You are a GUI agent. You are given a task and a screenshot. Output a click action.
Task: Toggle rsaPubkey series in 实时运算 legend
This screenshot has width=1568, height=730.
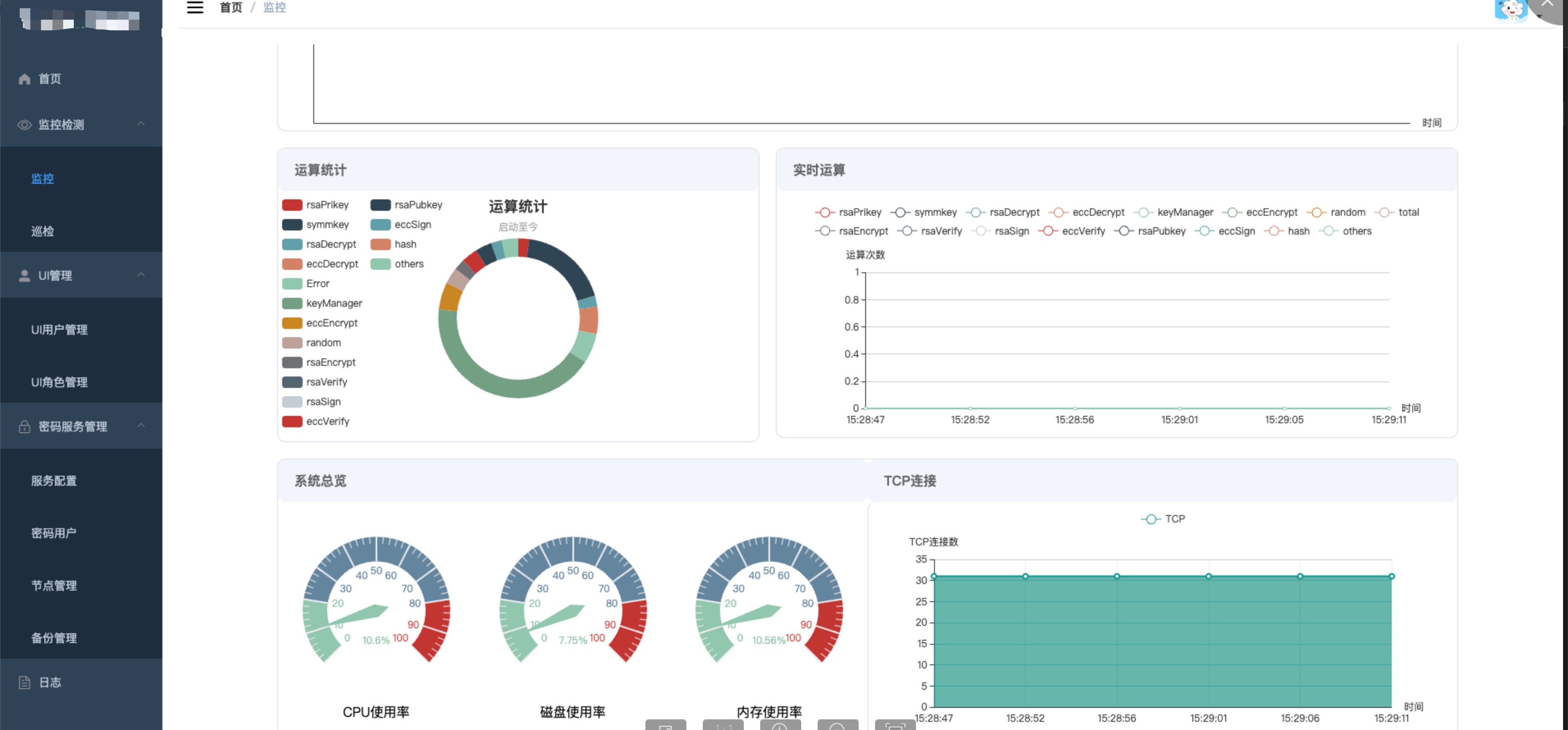tap(1150, 231)
